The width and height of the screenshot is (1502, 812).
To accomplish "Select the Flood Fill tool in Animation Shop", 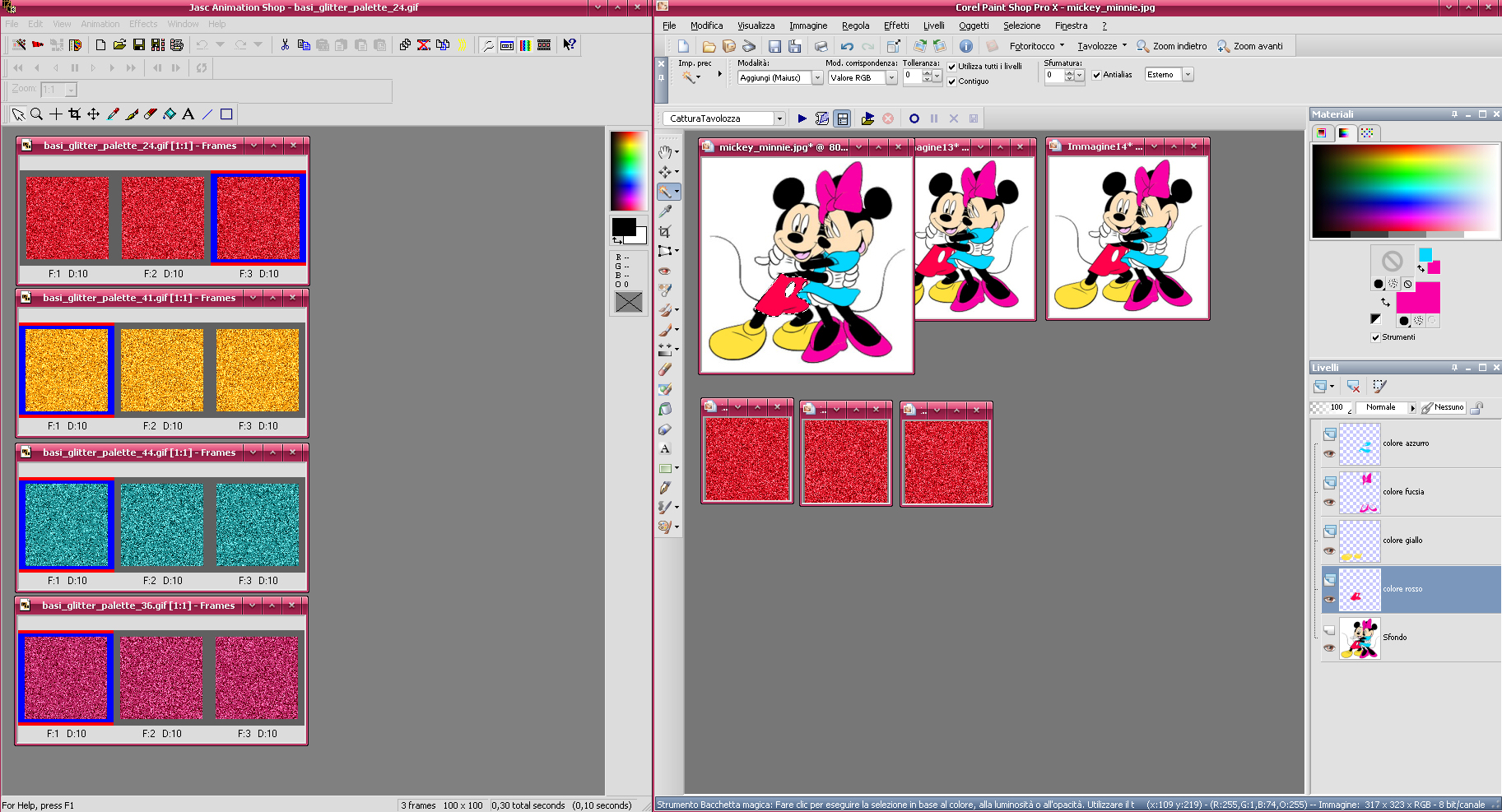I will tap(170, 114).
